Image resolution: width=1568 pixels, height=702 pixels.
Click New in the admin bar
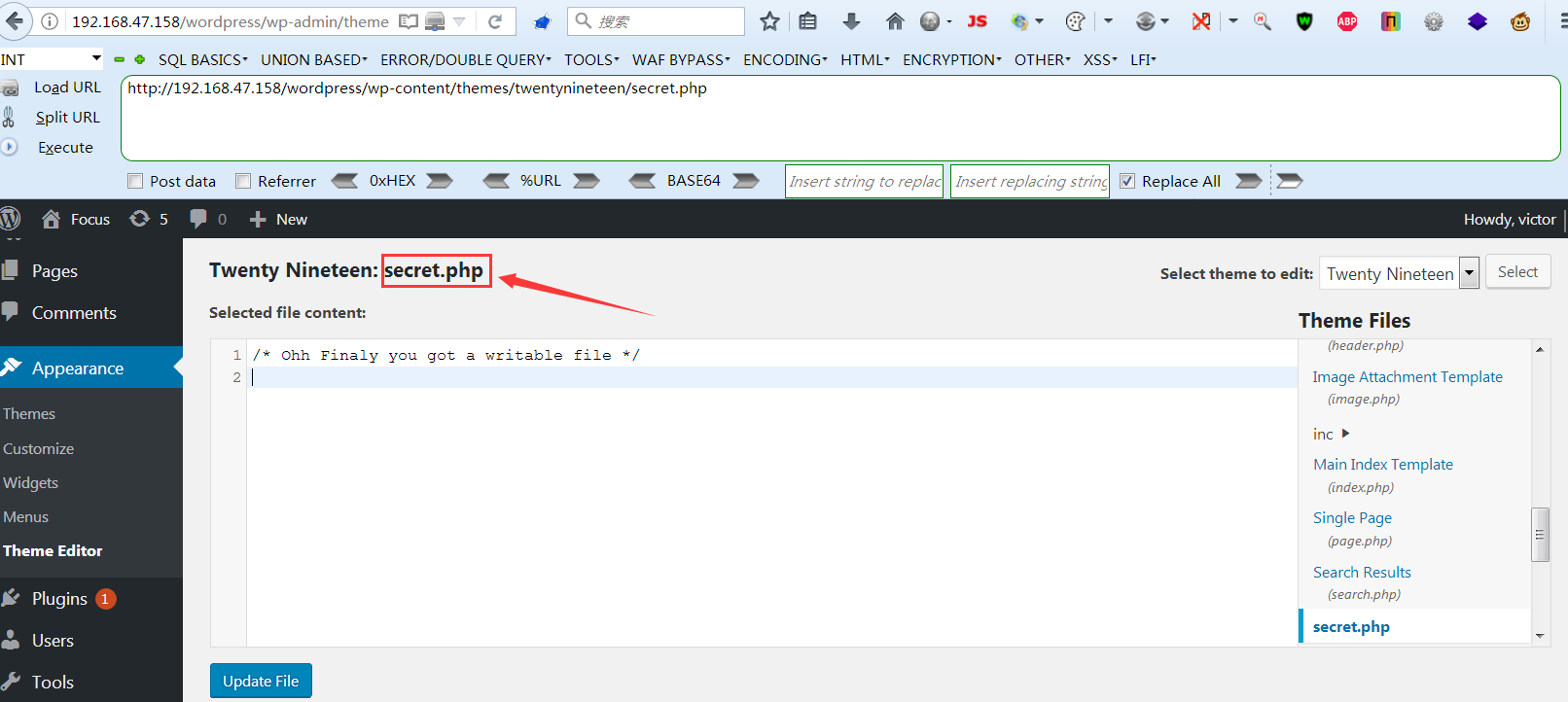tap(278, 219)
